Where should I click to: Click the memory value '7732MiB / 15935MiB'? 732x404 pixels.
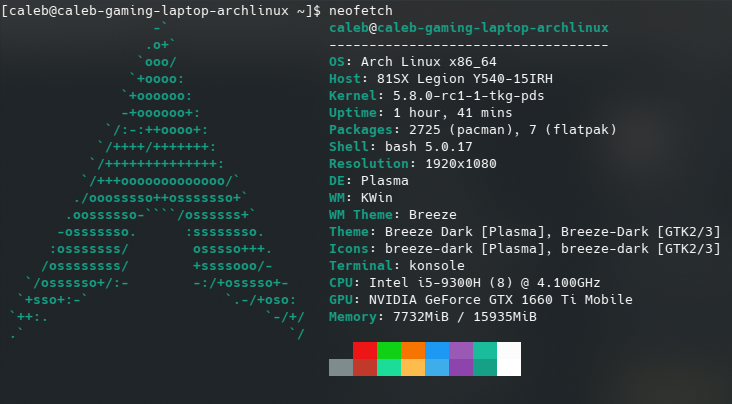click(x=465, y=317)
